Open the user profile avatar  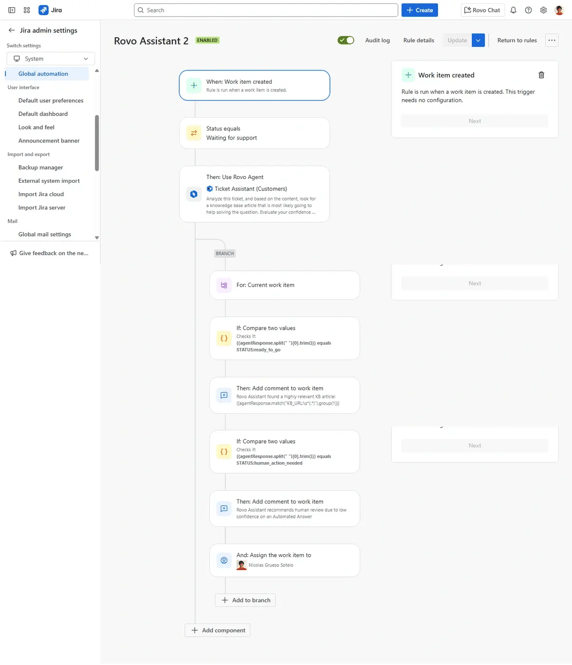559,10
